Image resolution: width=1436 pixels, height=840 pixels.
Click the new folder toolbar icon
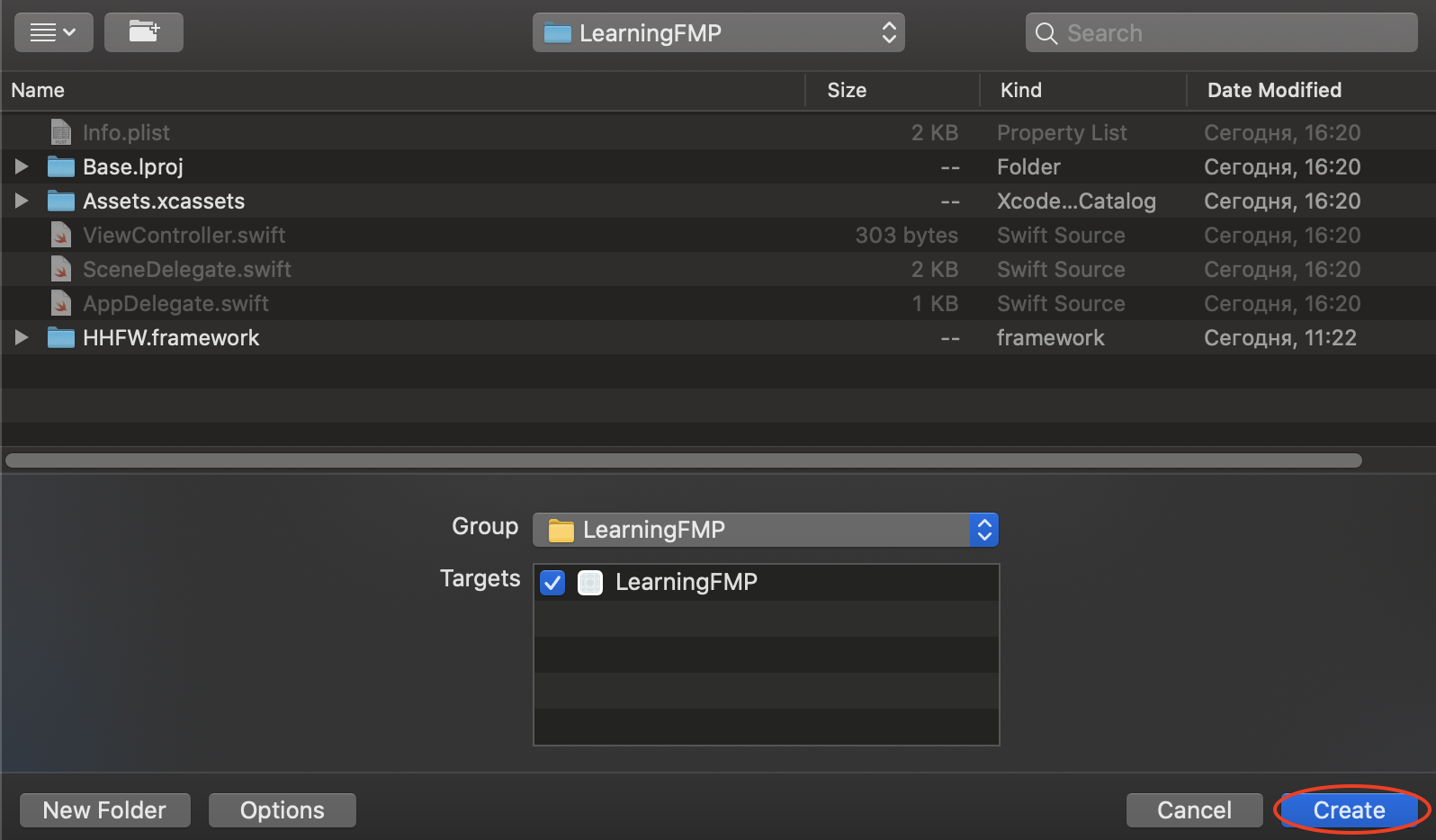point(144,32)
